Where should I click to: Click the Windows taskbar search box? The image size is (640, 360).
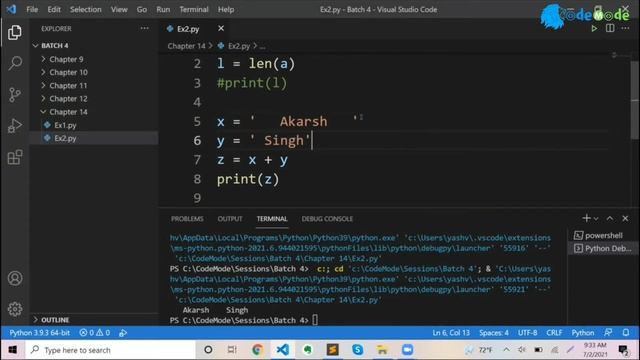click(x=110, y=350)
